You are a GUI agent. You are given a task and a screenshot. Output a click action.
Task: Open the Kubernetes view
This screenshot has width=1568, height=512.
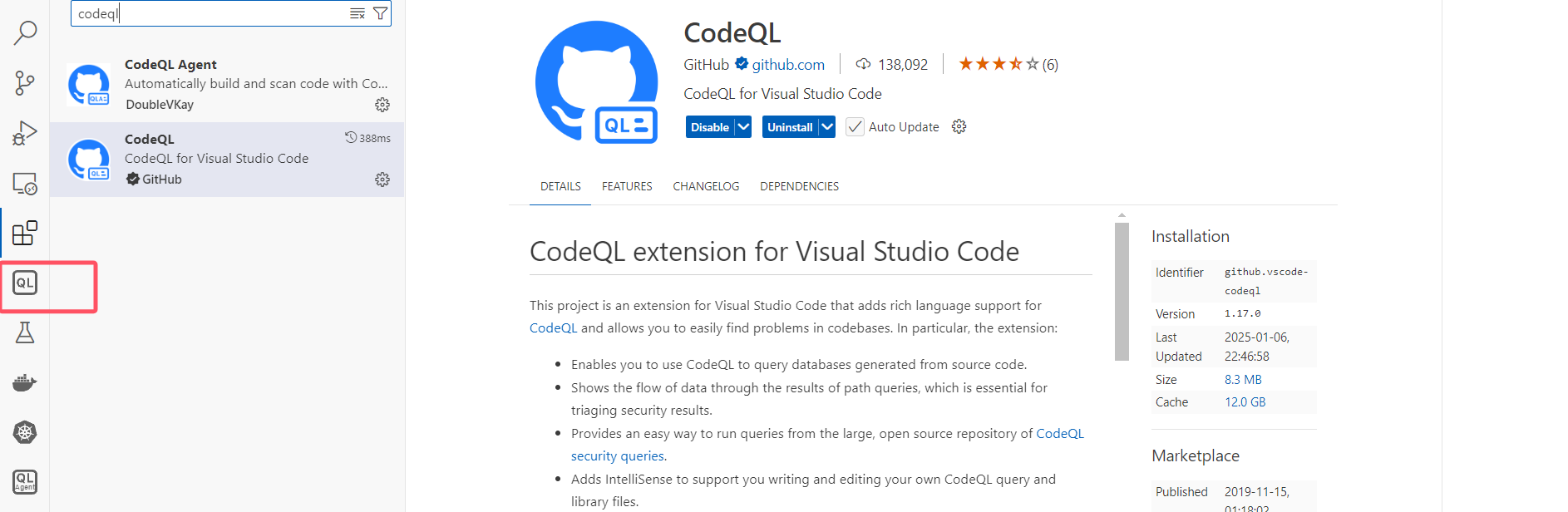point(25,432)
